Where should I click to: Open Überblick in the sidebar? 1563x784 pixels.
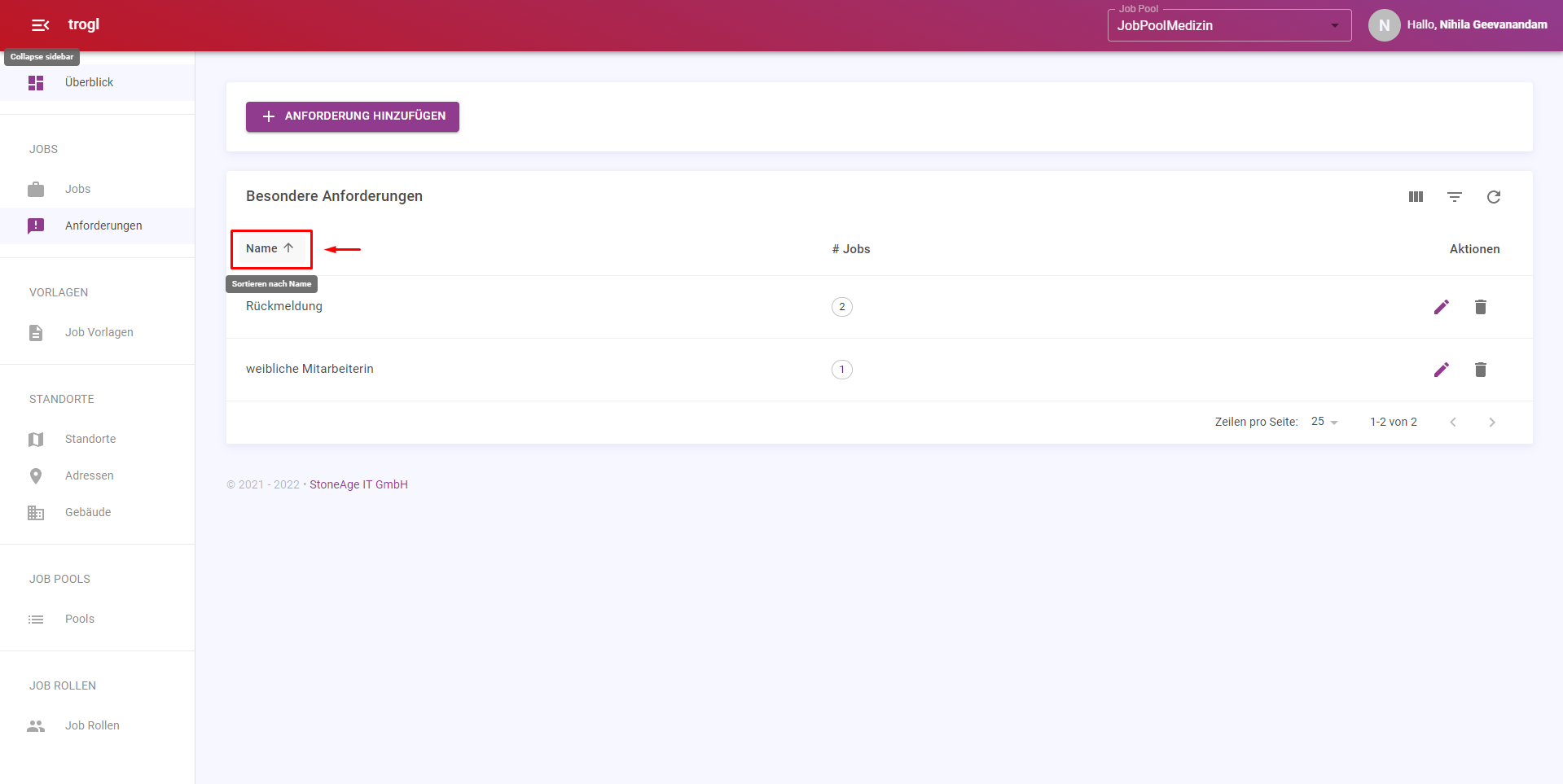click(x=97, y=83)
